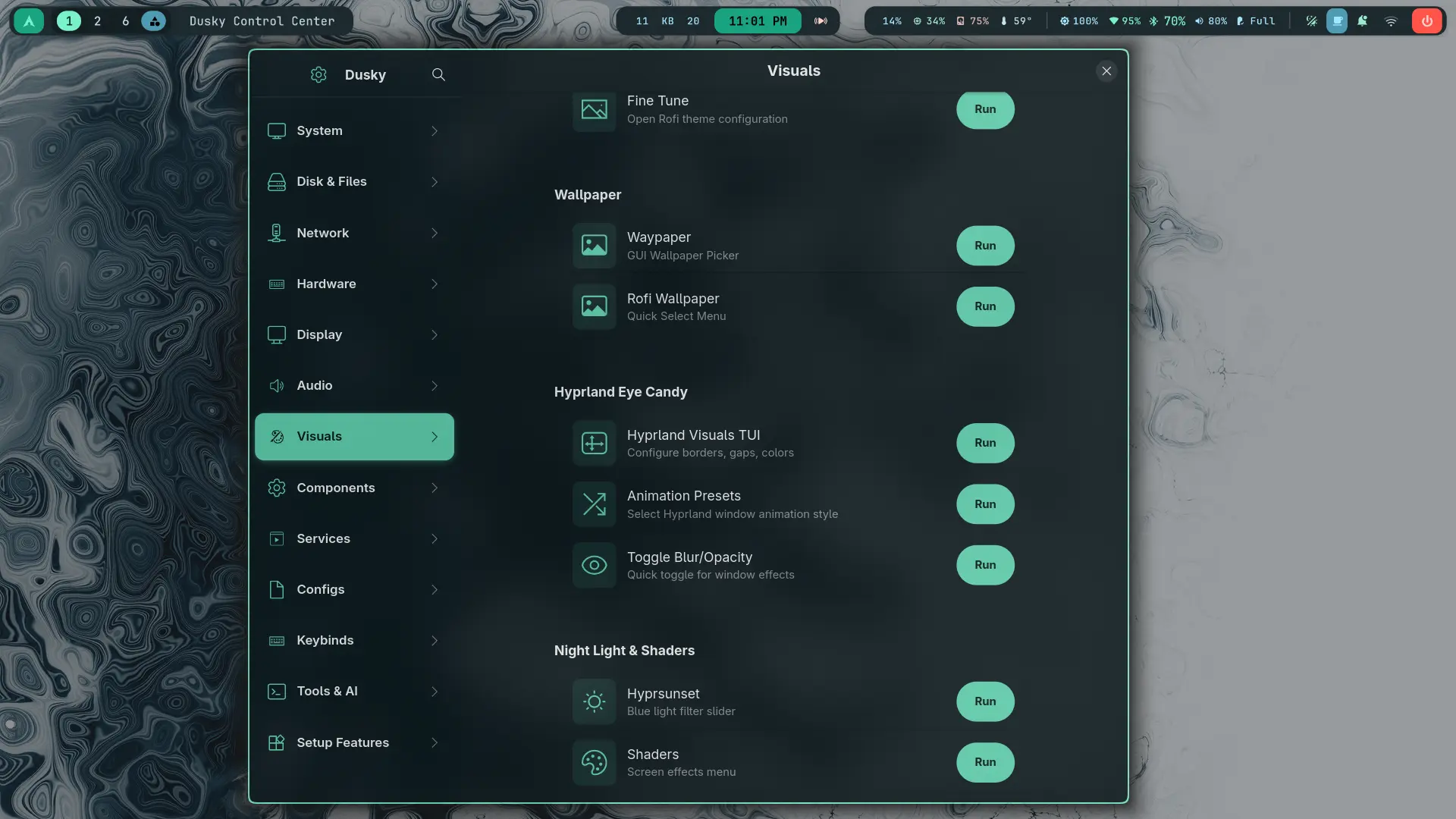
Task: Click the Waypaper image icon
Action: point(595,246)
